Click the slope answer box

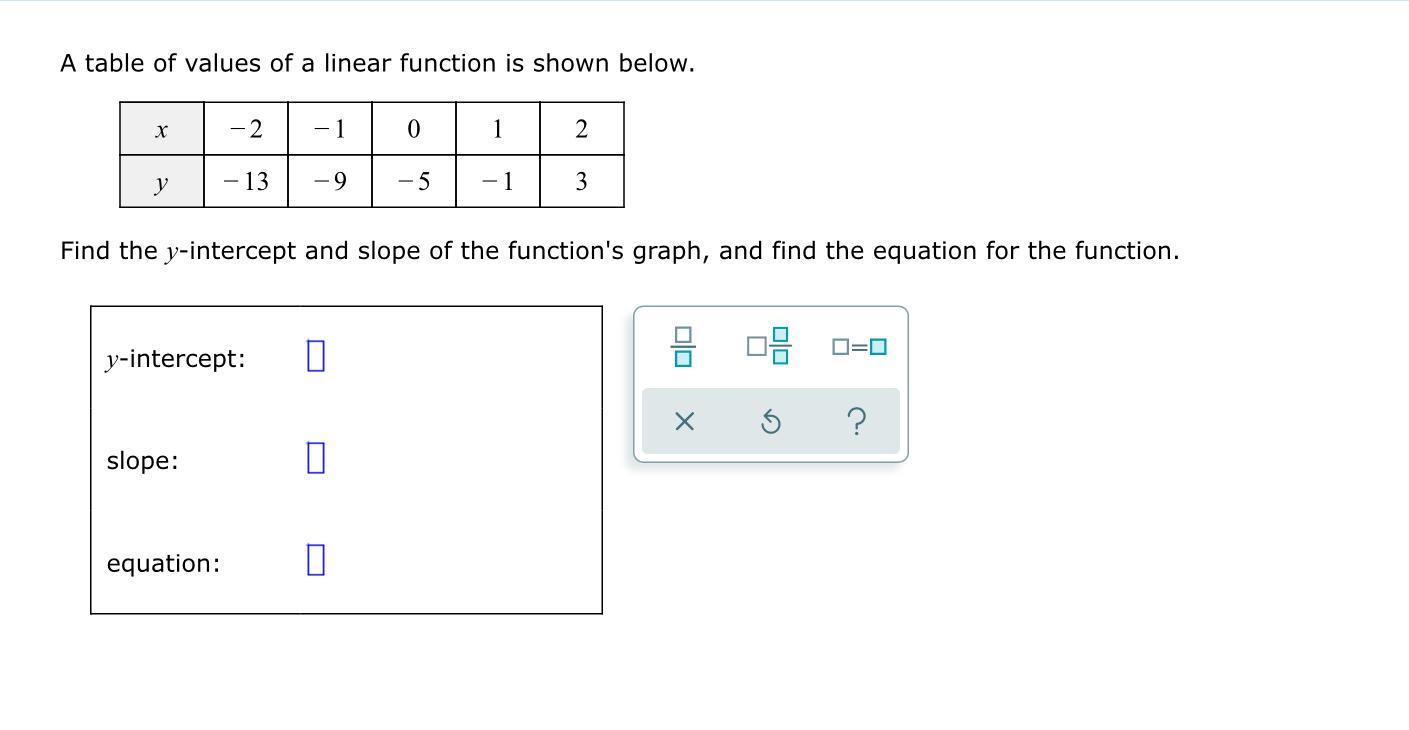315,458
